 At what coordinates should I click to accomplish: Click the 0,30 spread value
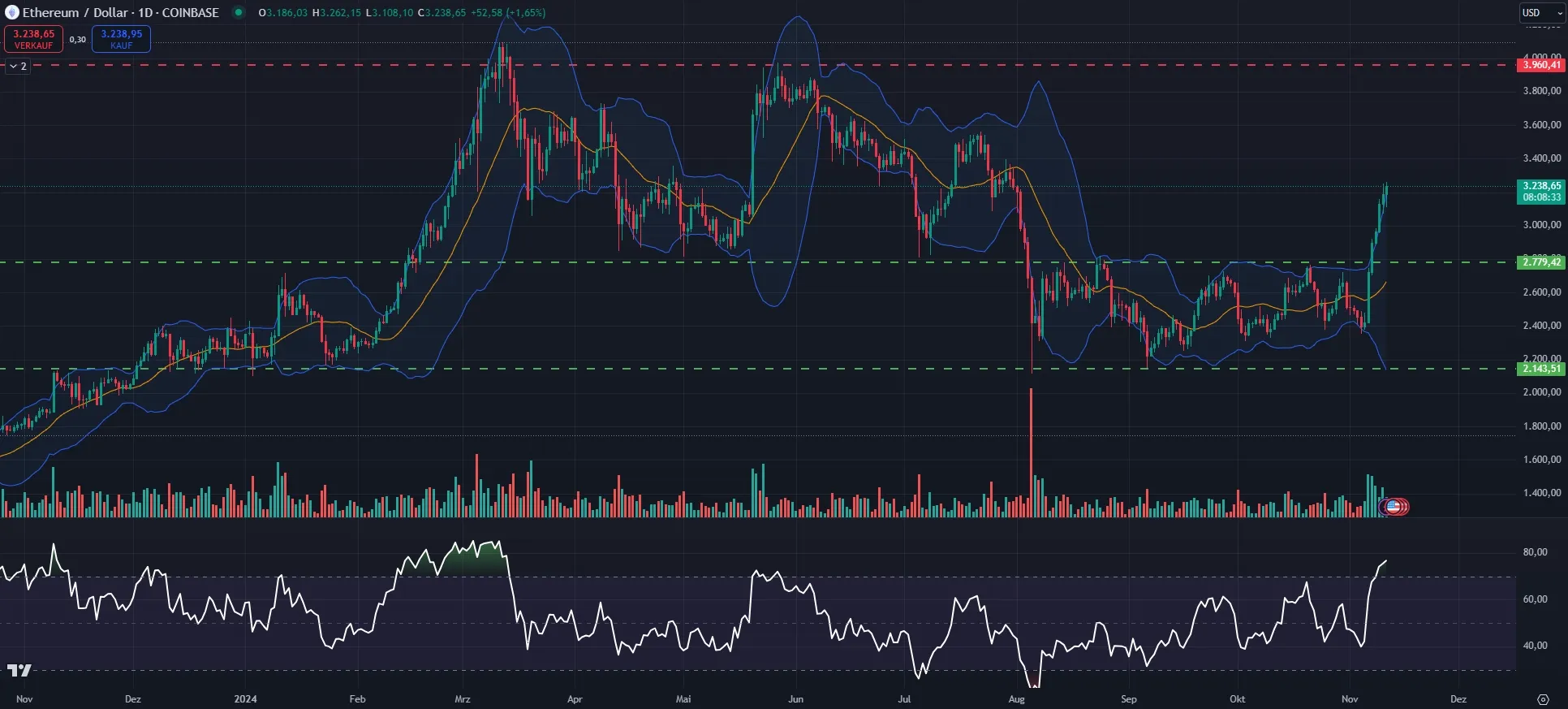tap(78, 39)
